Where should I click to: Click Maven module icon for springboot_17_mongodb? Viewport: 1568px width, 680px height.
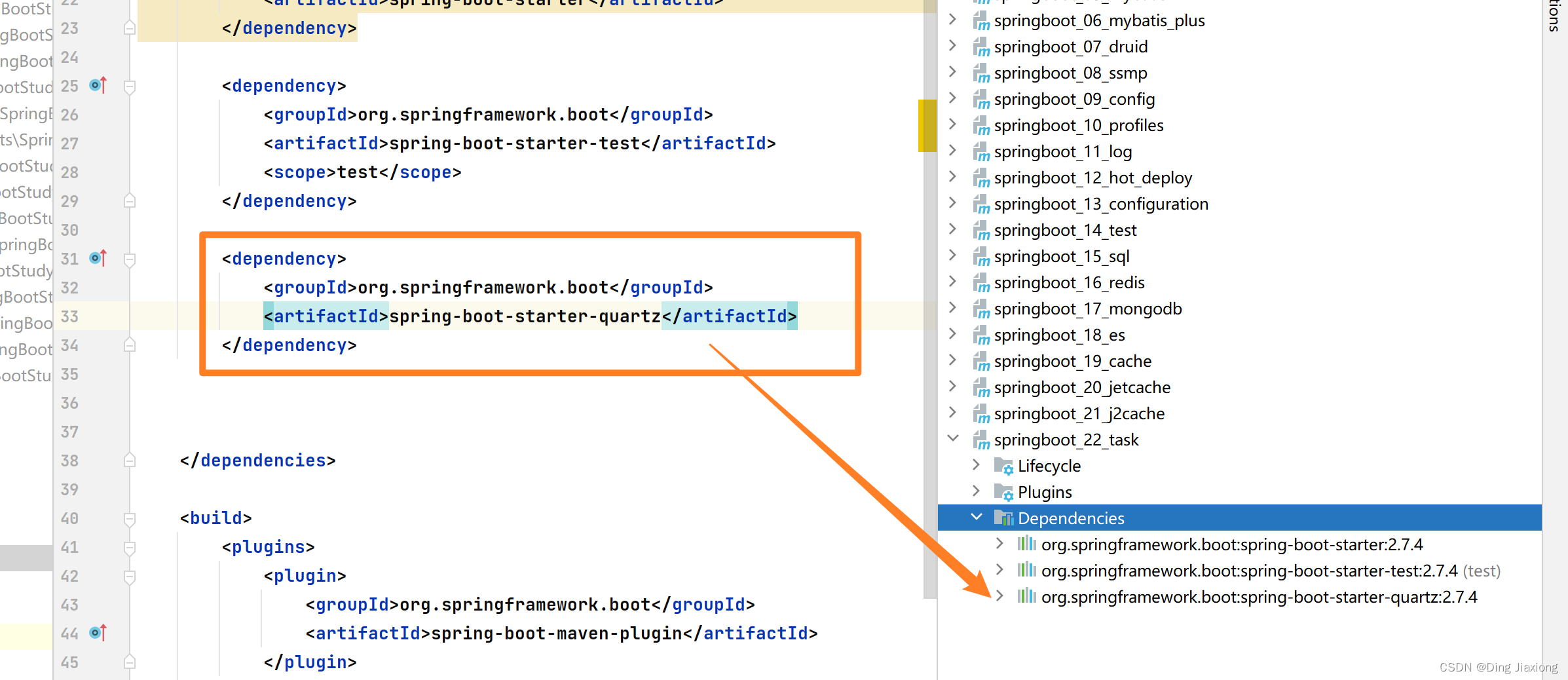[981, 309]
